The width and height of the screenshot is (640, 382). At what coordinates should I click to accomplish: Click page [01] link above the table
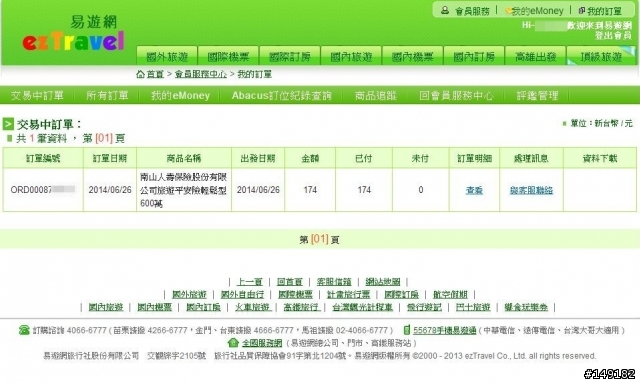point(104,138)
